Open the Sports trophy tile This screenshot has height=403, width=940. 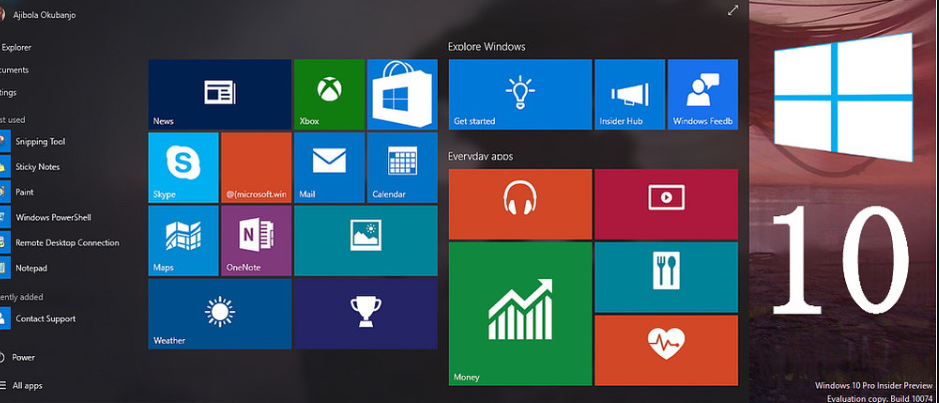[366, 314]
